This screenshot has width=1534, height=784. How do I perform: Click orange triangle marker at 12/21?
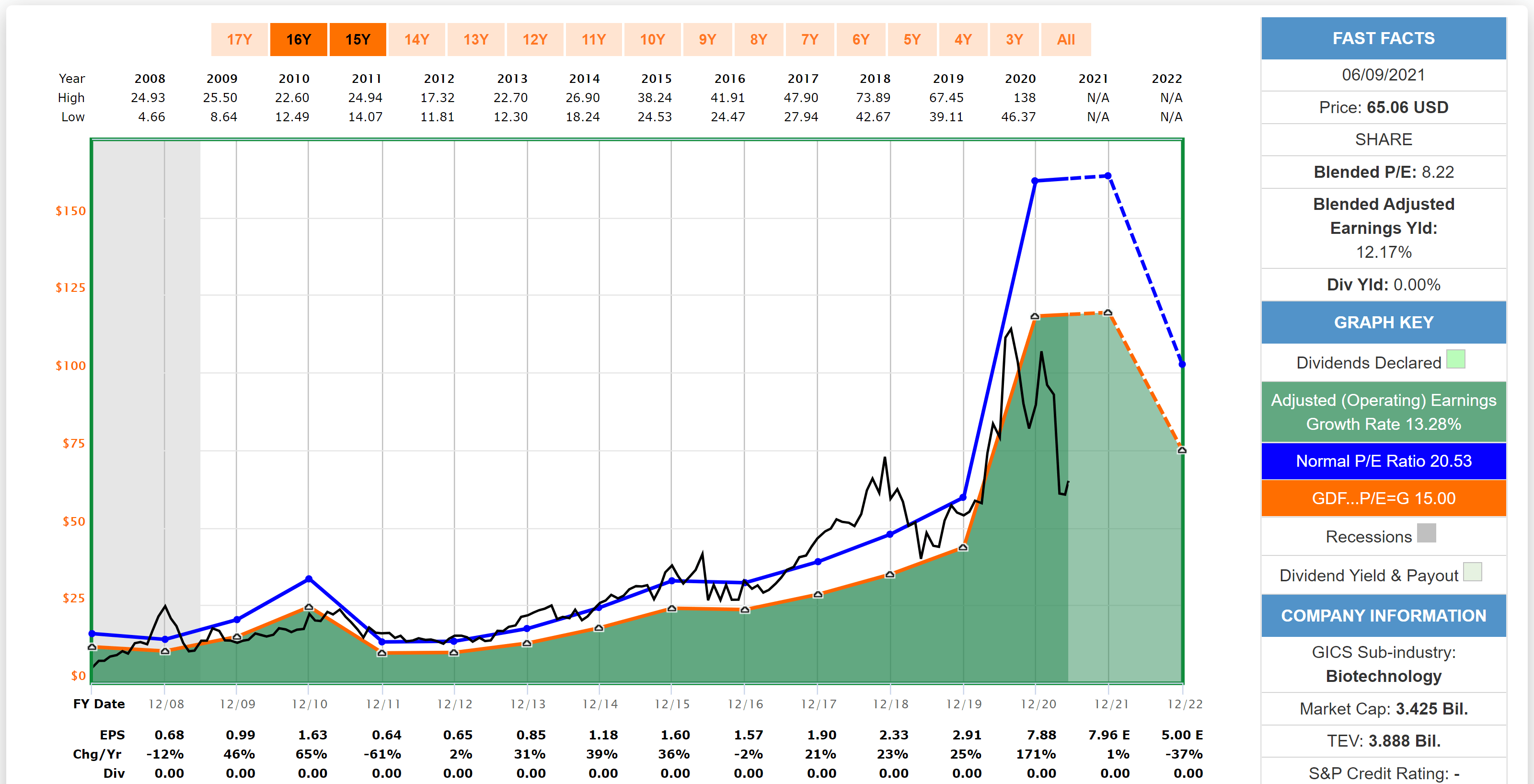tap(1107, 312)
